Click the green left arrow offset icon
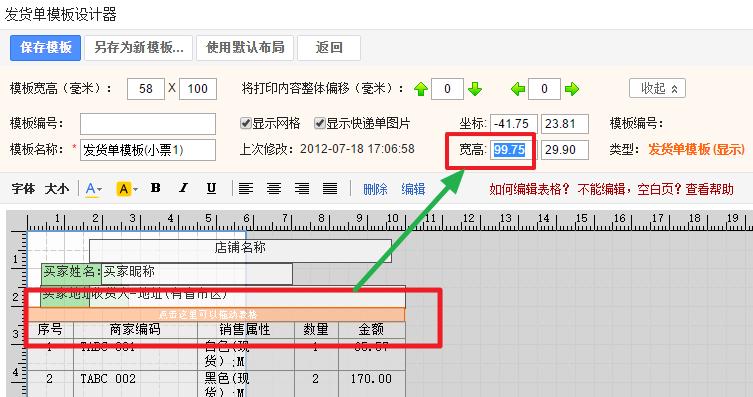The image size is (753, 397). (518, 89)
